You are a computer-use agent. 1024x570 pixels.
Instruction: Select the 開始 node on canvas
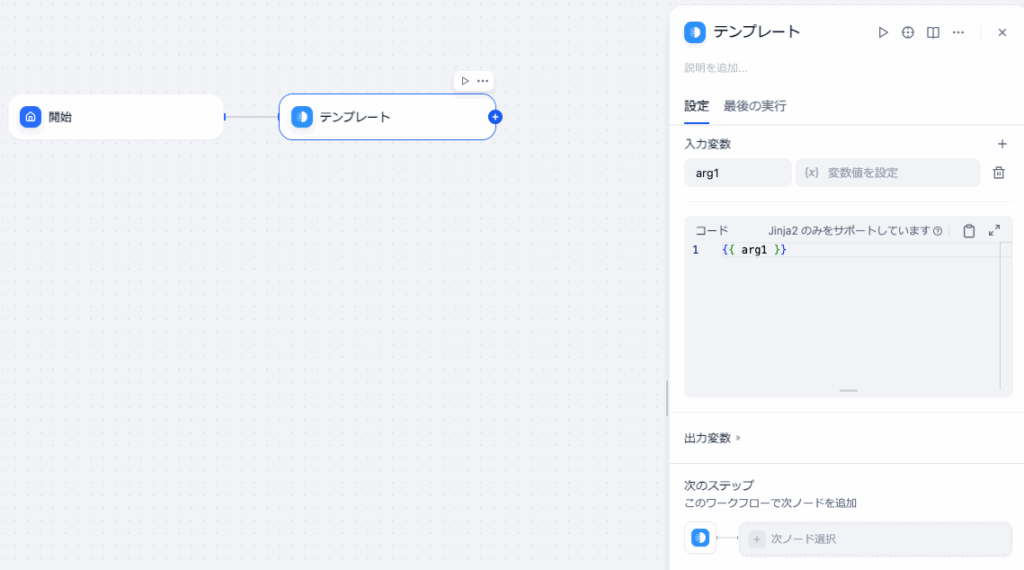(116, 117)
